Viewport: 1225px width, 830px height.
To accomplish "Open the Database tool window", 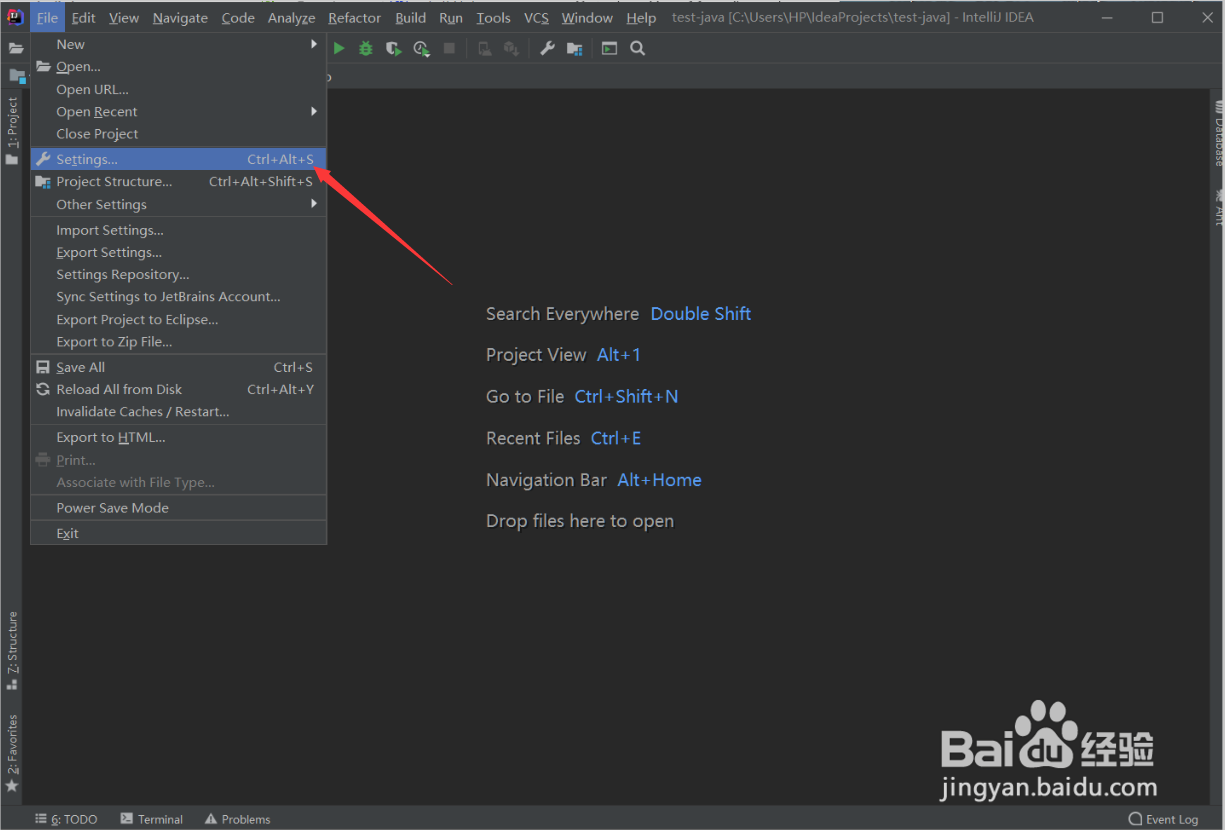I will click(1217, 131).
